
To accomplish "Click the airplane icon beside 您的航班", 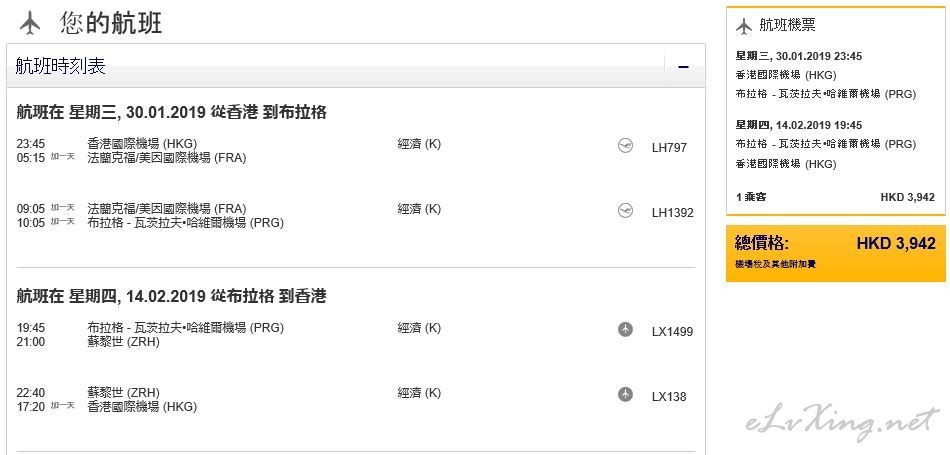I will pyautogui.click(x=29, y=24).
